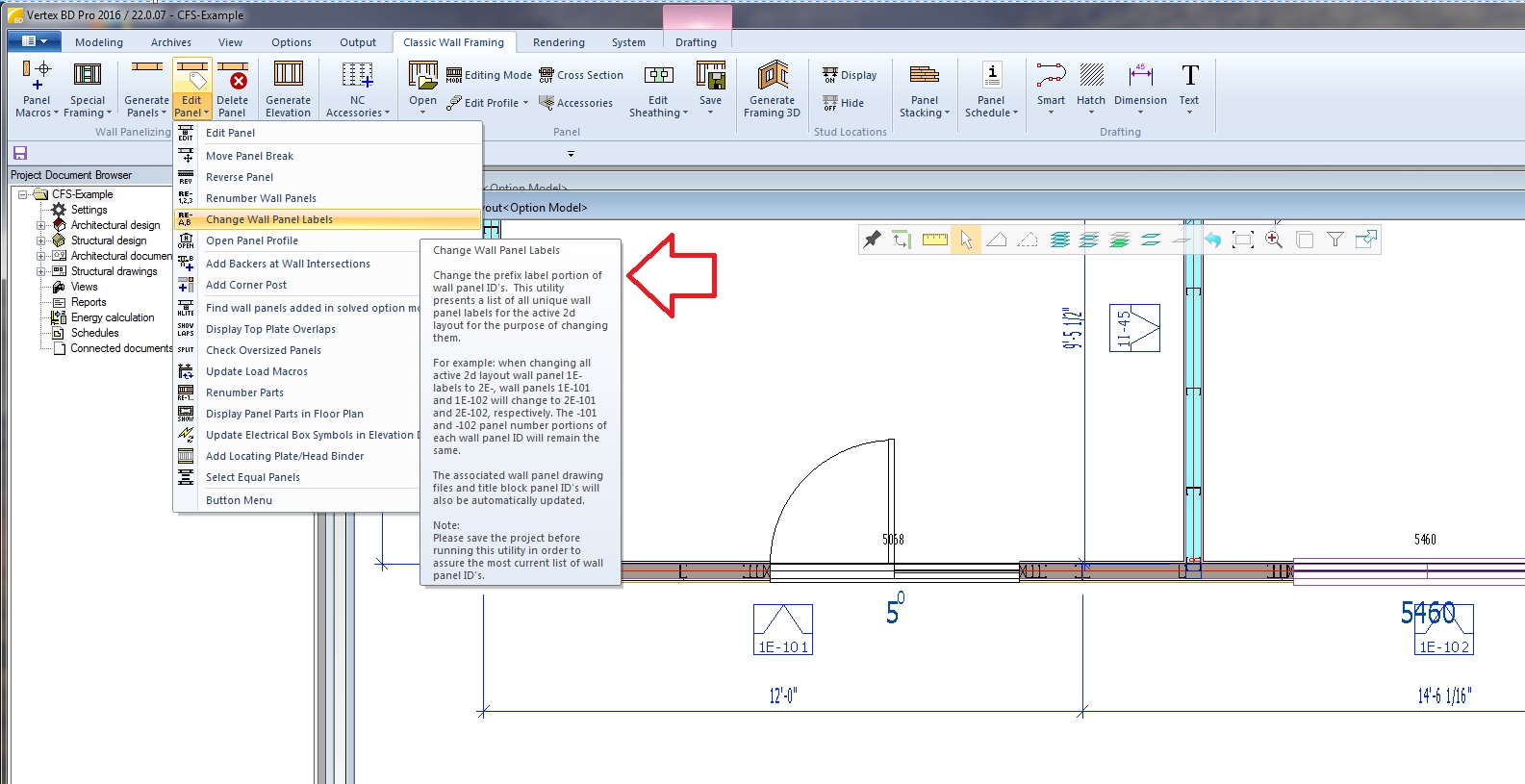
Task: Switch to the Rendering ribbon tab
Action: tap(558, 42)
